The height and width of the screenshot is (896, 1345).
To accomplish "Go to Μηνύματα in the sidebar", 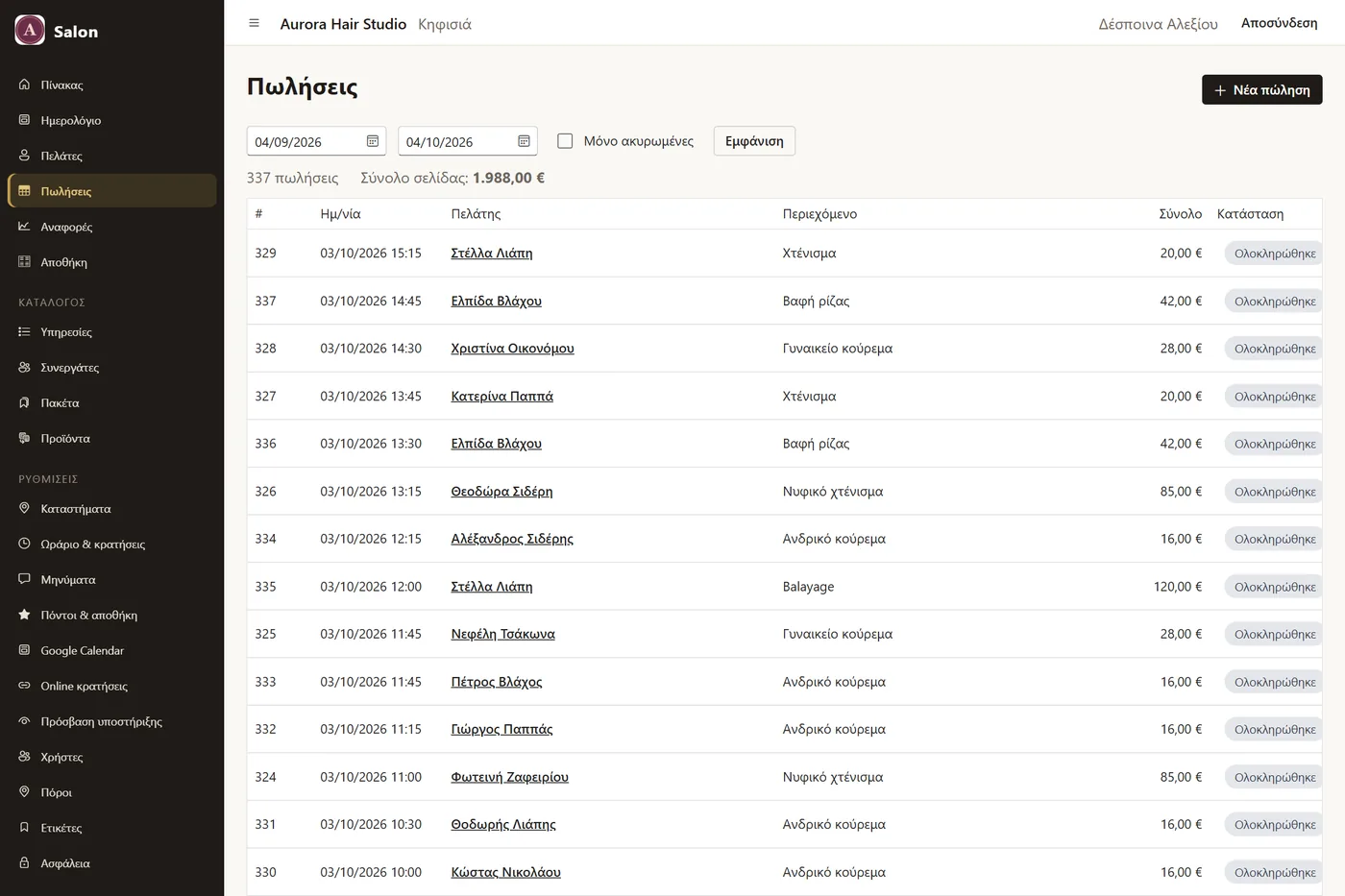I will pyautogui.click(x=112, y=580).
